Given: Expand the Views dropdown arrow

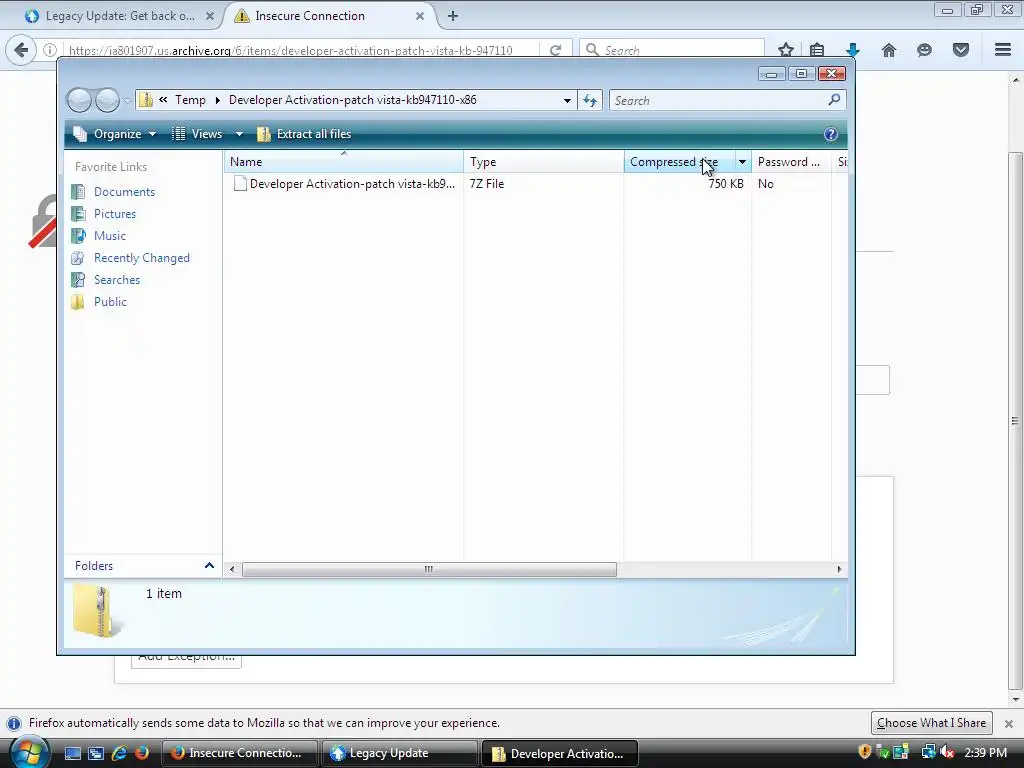Looking at the screenshot, I should [x=239, y=134].
